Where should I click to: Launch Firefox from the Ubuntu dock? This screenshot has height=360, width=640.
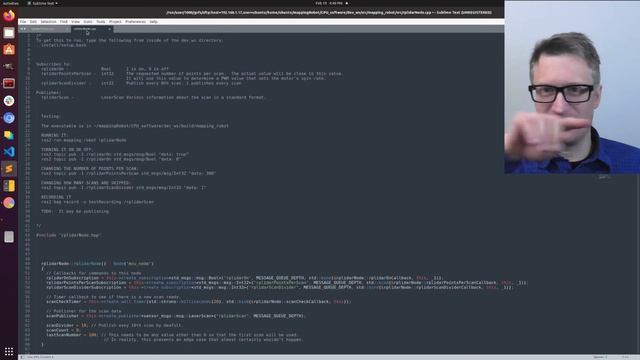click(x=9, y=16)
